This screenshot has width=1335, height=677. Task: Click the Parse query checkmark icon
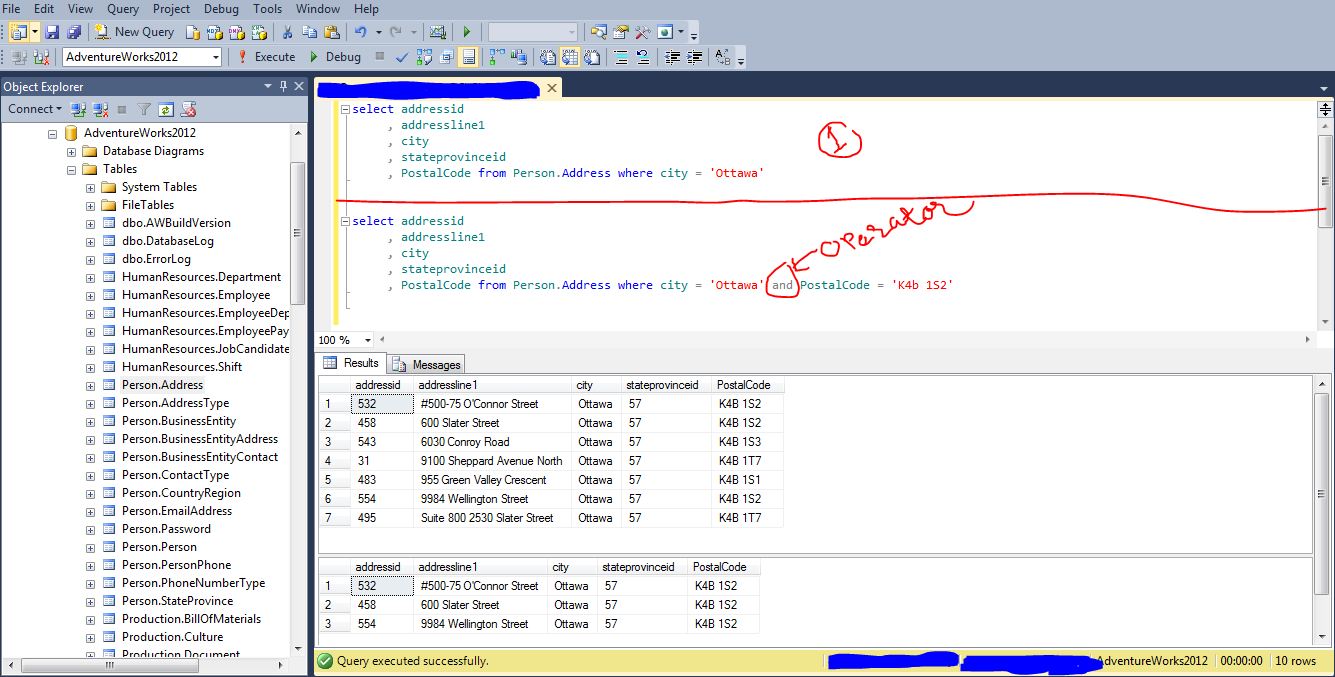(x=401, y=57)
